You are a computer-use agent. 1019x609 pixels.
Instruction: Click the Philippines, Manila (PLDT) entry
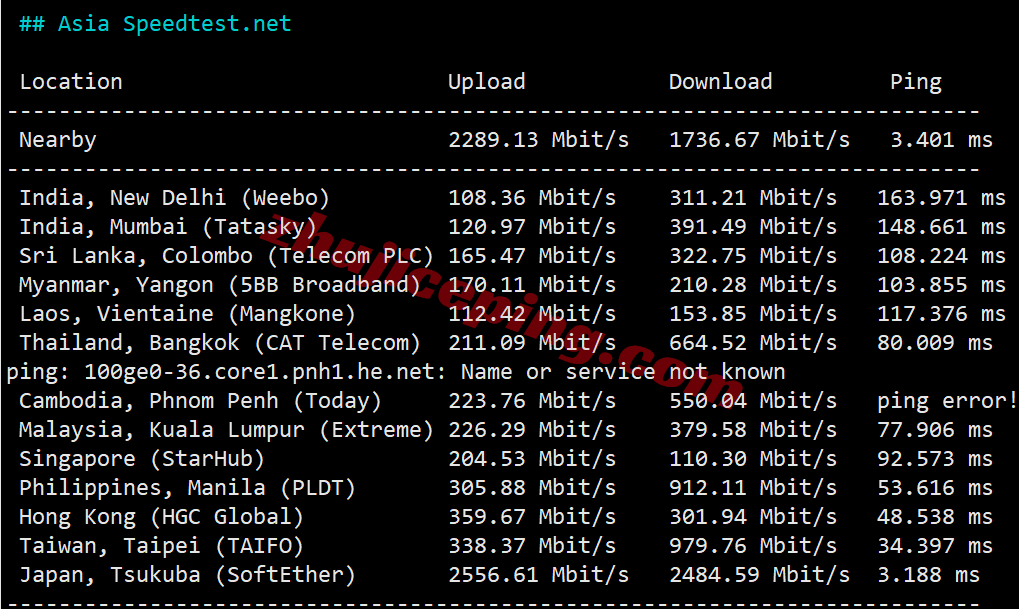187,488
